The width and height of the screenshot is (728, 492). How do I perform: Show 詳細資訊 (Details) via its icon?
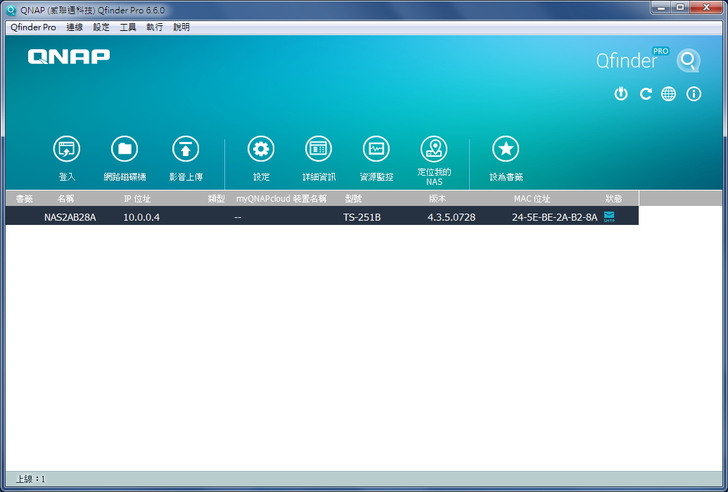pos(319,150)
